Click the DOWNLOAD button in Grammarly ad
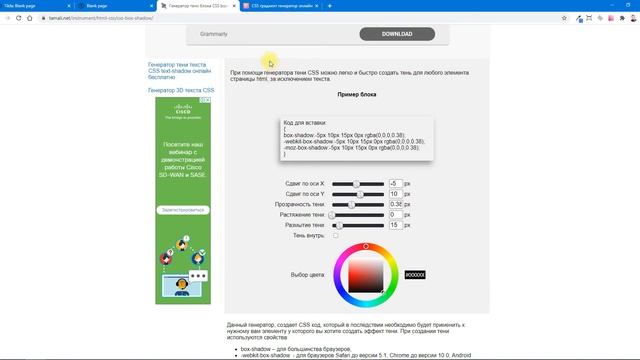Viewport: 640px width, 360px height. (397, 34)
